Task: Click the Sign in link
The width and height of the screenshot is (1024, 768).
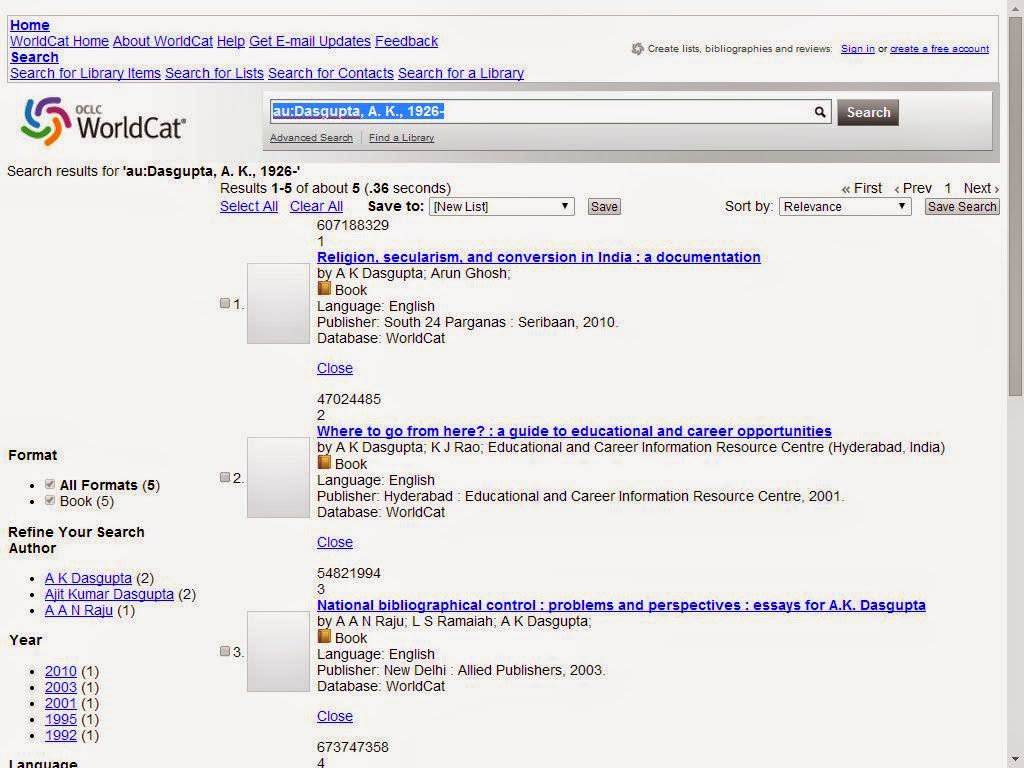Action: point(857,48)
